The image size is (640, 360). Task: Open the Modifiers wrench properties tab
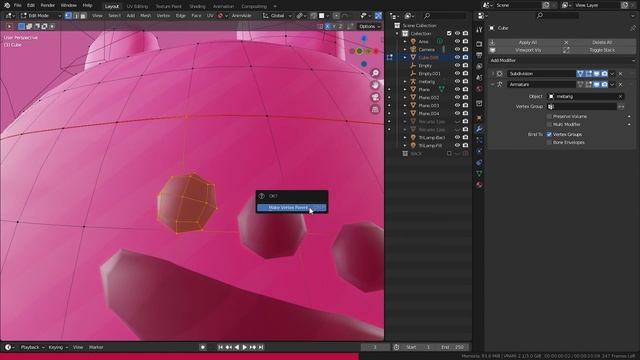[x=479, y=129]
